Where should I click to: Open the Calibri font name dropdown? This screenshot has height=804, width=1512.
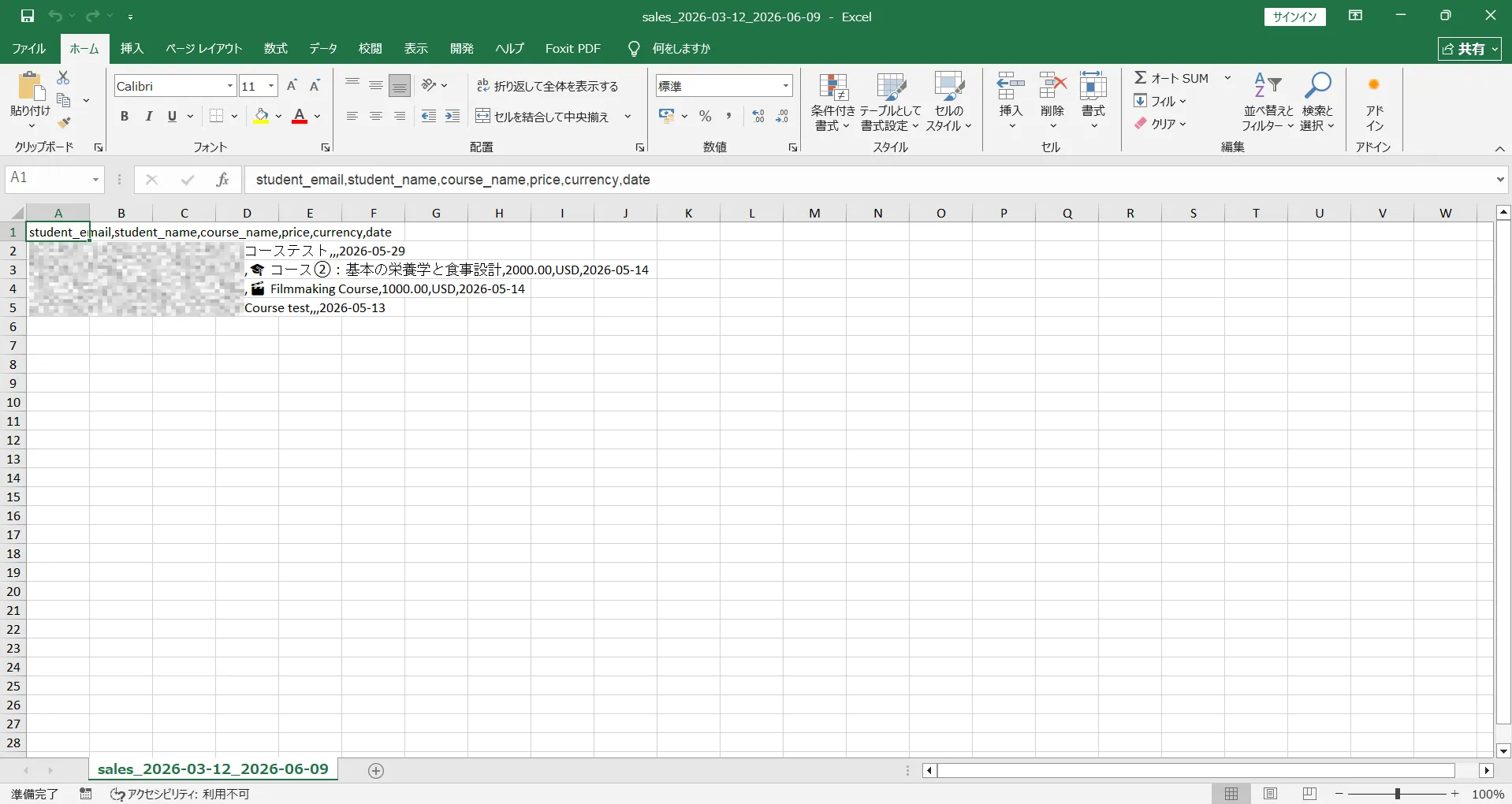[230, 86]
